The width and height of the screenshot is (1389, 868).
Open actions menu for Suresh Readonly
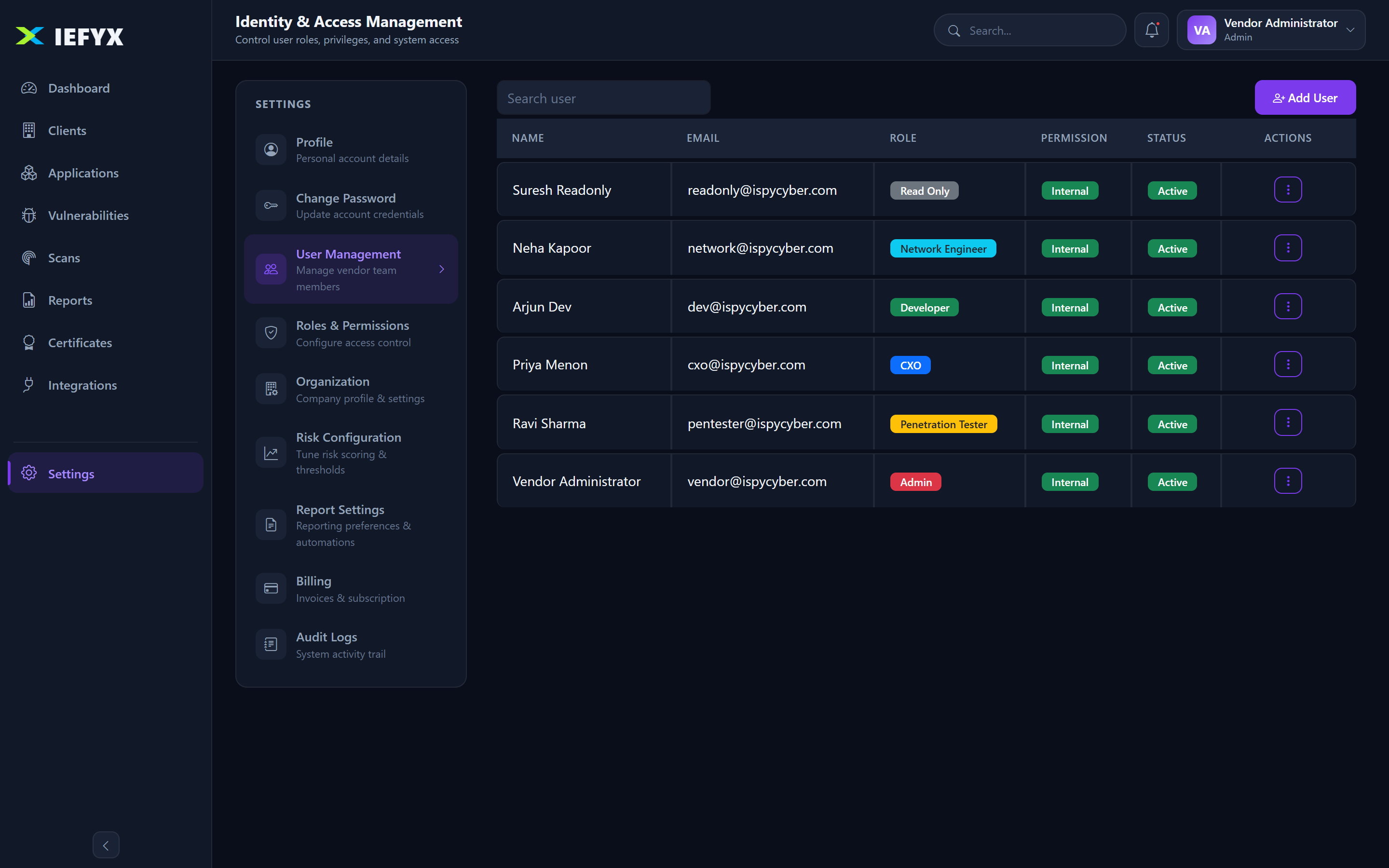pos(1288,190)
